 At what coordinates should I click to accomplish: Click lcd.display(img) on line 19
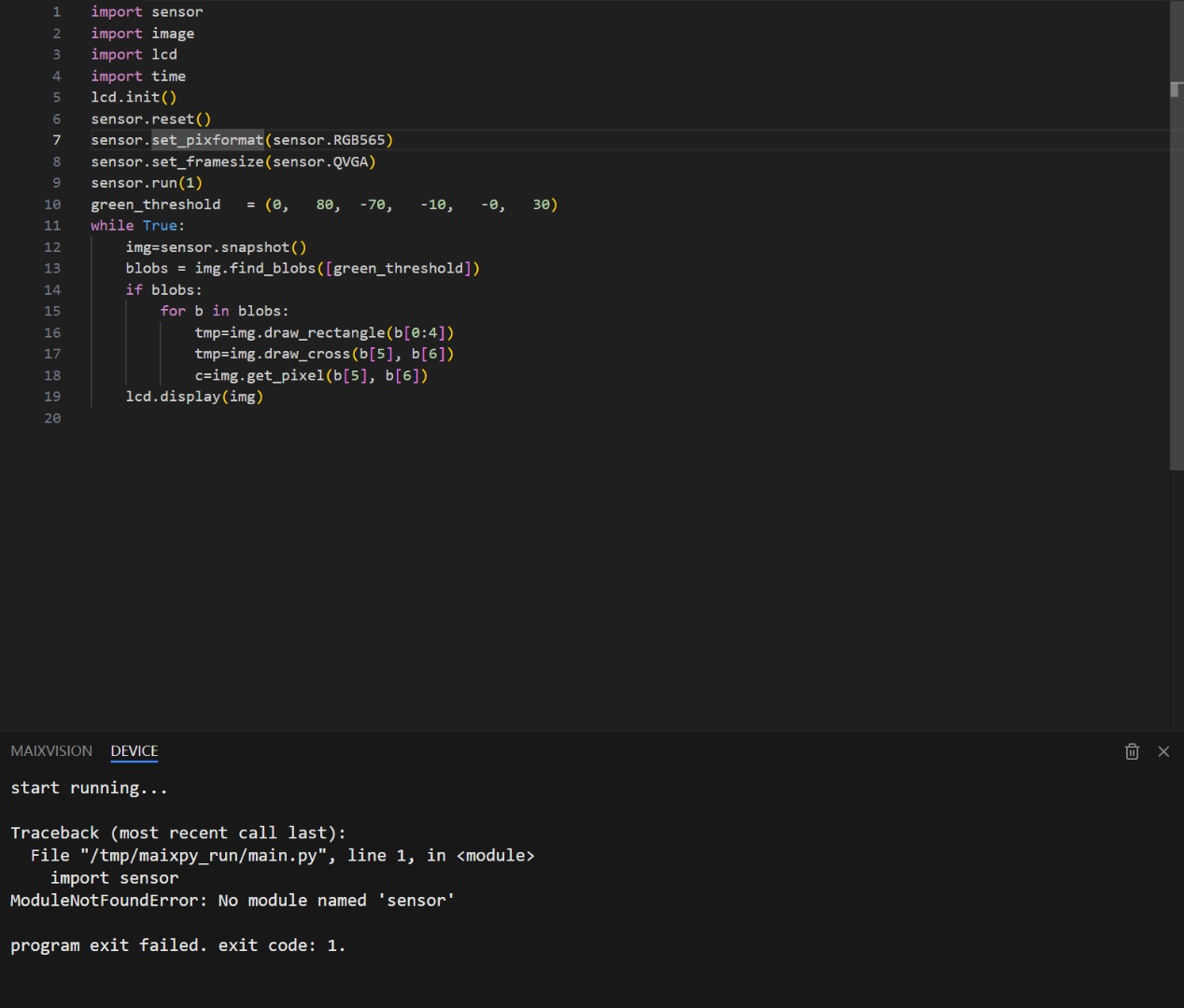point(194,397)
